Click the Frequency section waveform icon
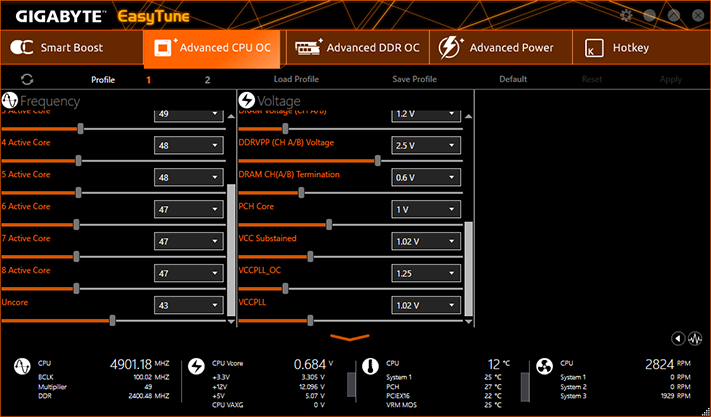The height and width of the screenshot is (417, 711). coord(9,100)
